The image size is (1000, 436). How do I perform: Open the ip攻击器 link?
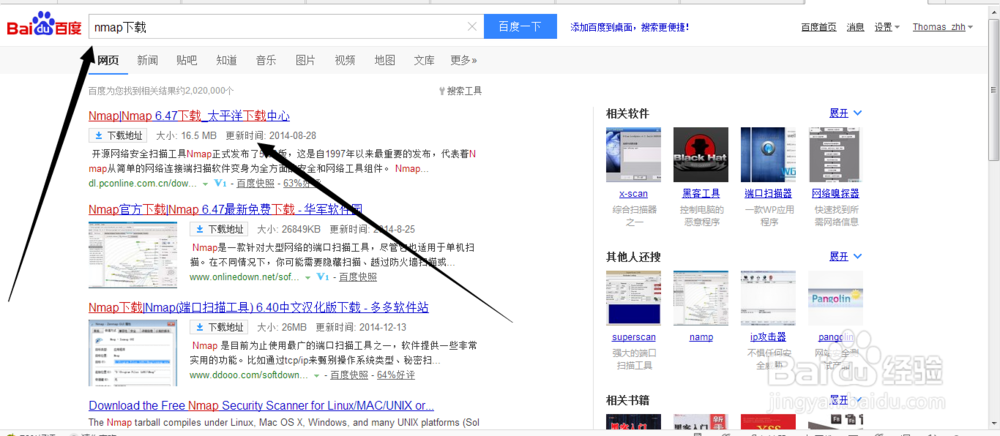pyautogui.click(x=768, y=337)
